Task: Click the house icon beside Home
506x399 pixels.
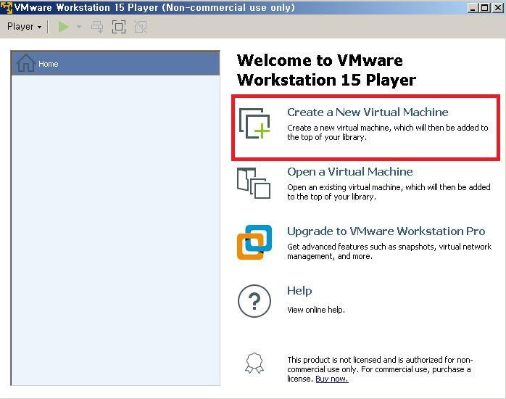Action: 25,63
